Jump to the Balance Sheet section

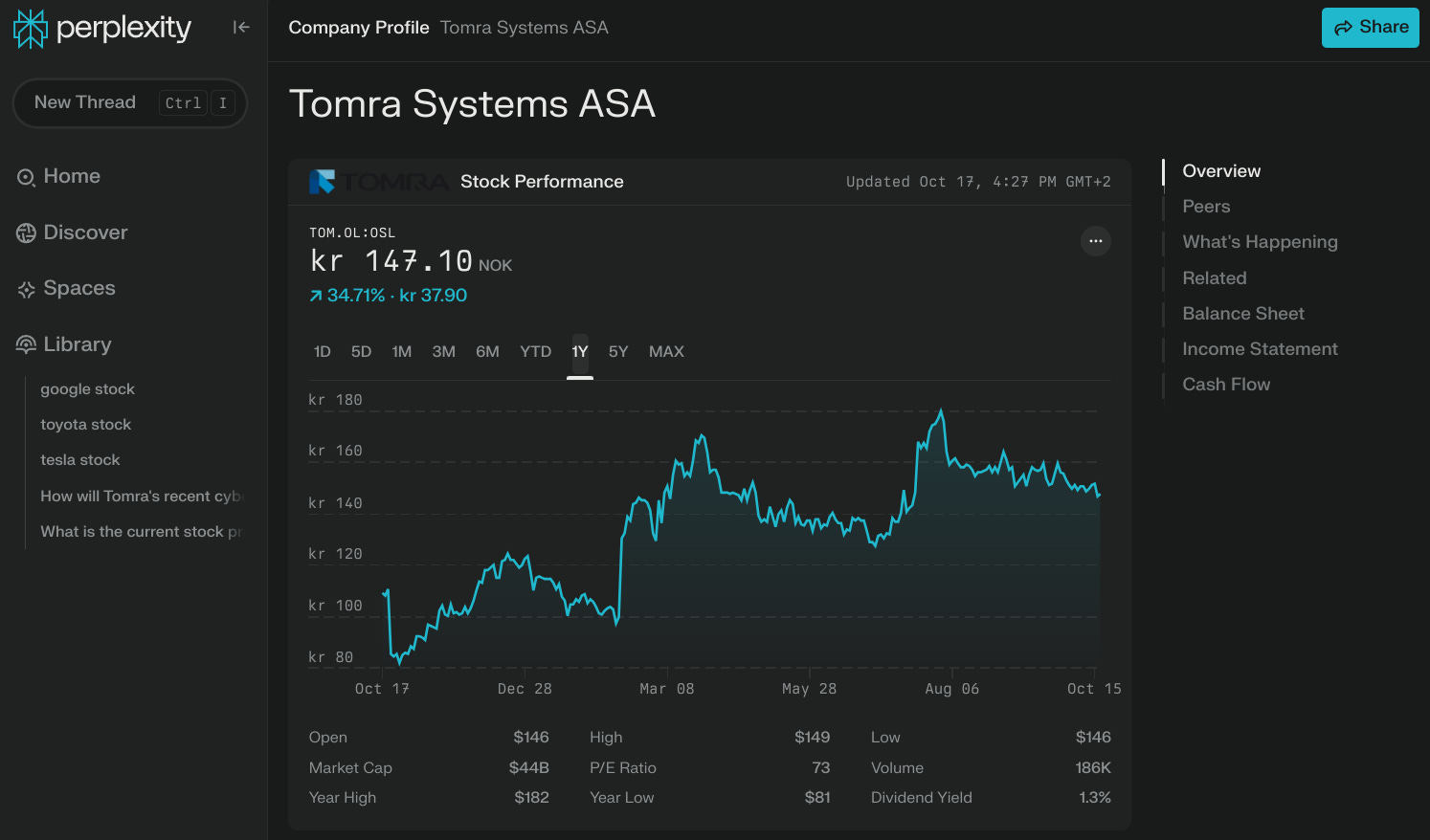click(x=1243, y=314)
